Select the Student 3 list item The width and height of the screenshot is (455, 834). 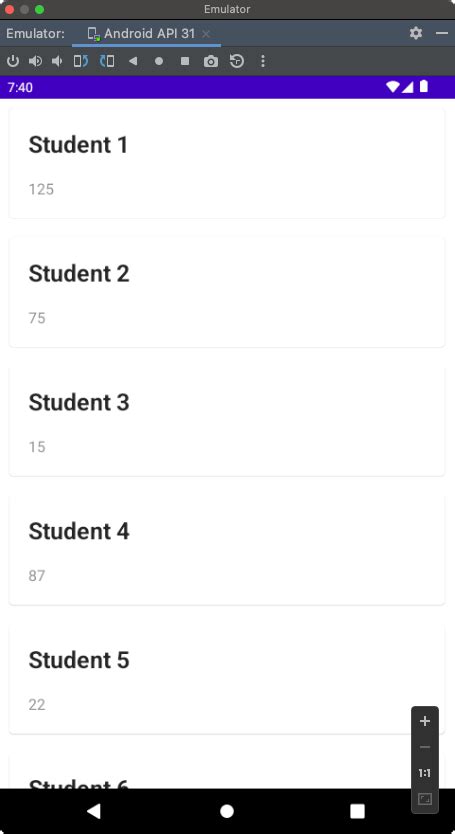(227, 421)
